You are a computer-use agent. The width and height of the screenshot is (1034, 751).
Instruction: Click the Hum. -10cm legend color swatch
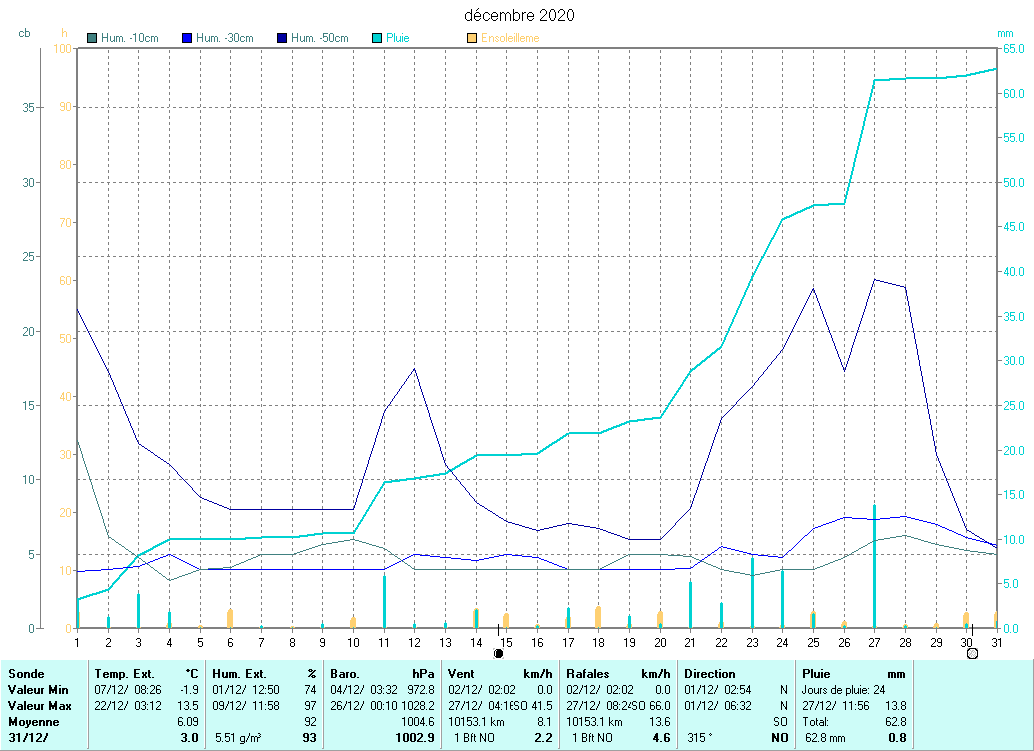(x=93, y=39)
